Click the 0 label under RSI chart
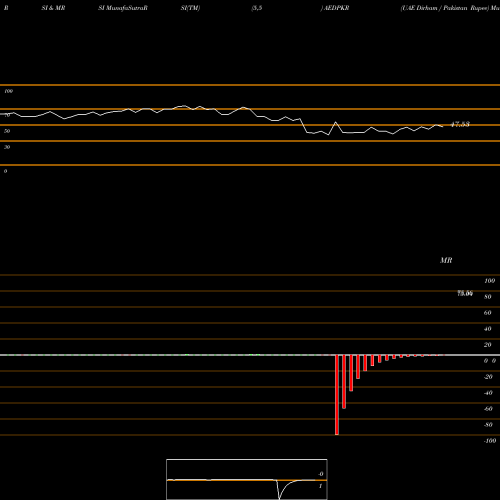Viewport: 500px width, 500px height. [x=5, y=171]
